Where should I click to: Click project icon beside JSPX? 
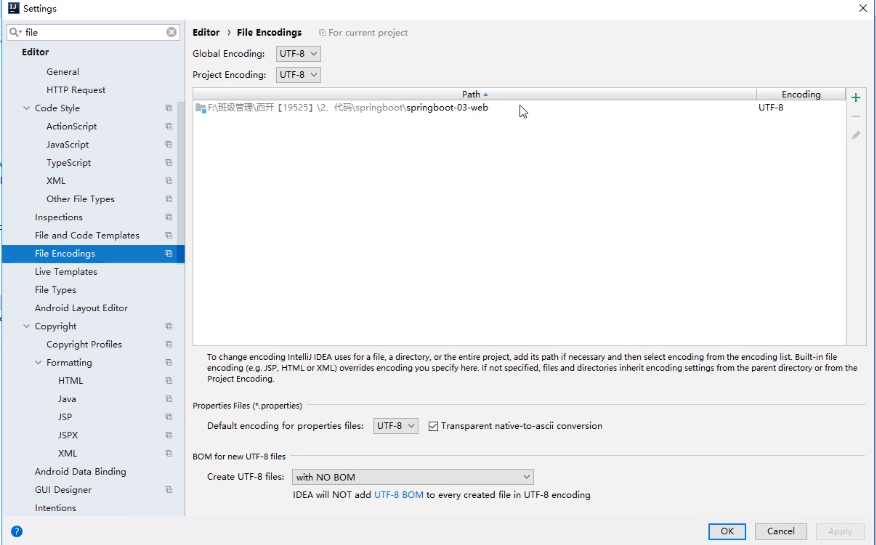pyautogui.click(x=169, y=435)
